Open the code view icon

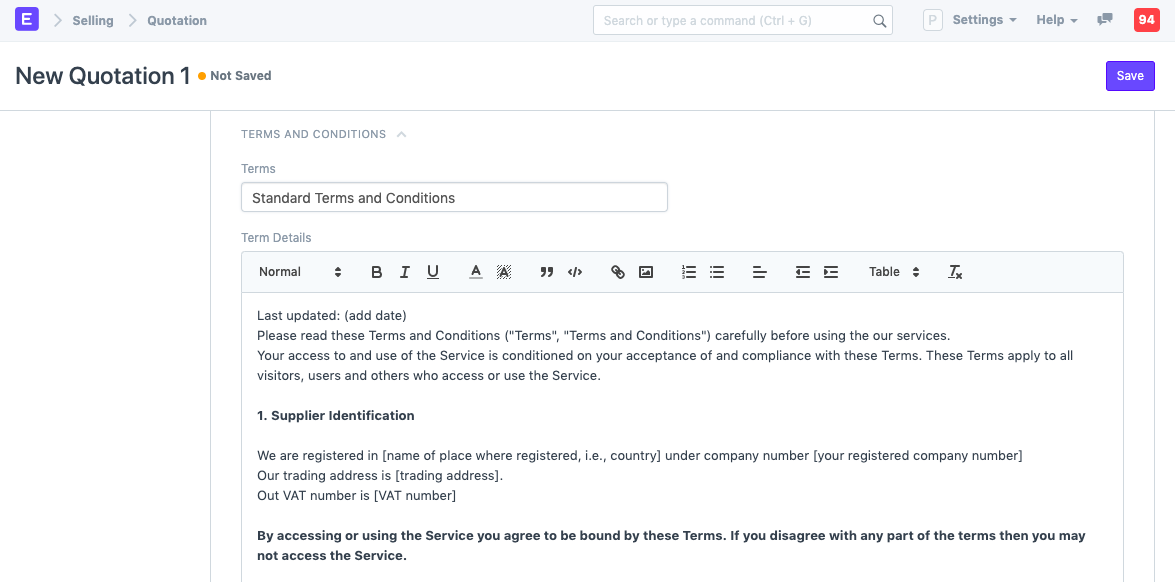[x=574, y=271]
